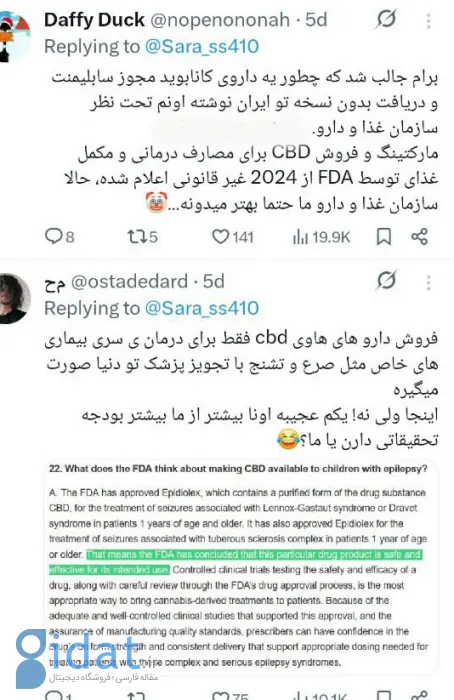Click Grok icon on Daffy Duck's tweet
The width and height of the screenshot is (454, 700).
(x=387, y=19)
